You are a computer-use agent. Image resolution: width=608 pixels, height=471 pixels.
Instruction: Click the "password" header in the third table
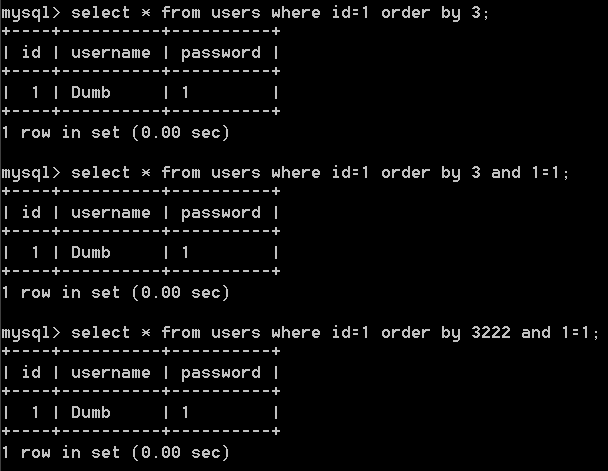tap(221, 374)
